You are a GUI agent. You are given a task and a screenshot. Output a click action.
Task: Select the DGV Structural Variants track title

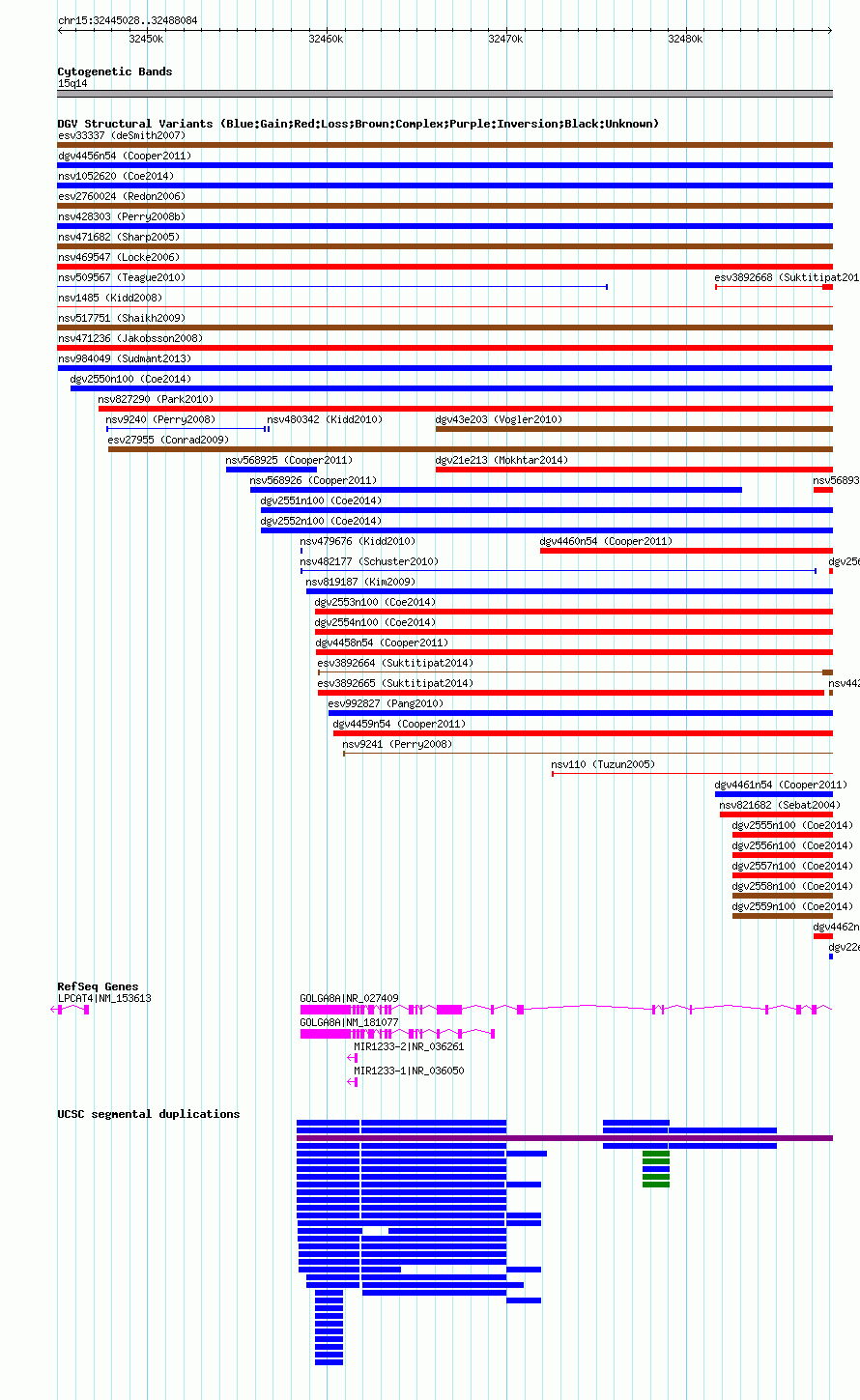click(358, 124)
